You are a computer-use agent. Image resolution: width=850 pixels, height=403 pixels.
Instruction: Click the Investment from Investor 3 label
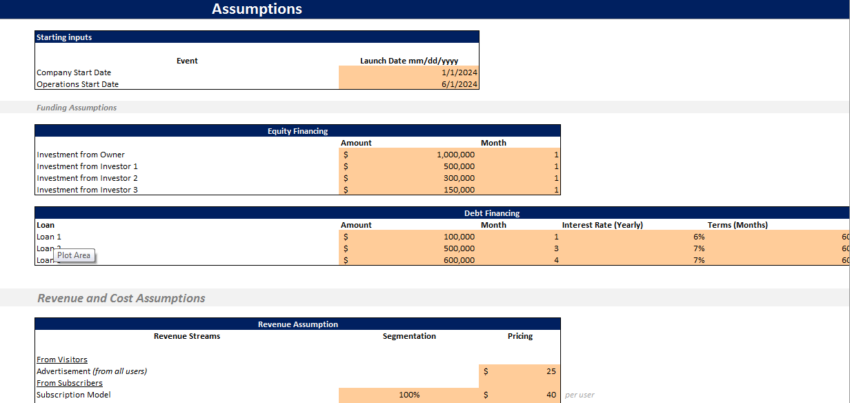coord(87,190)
